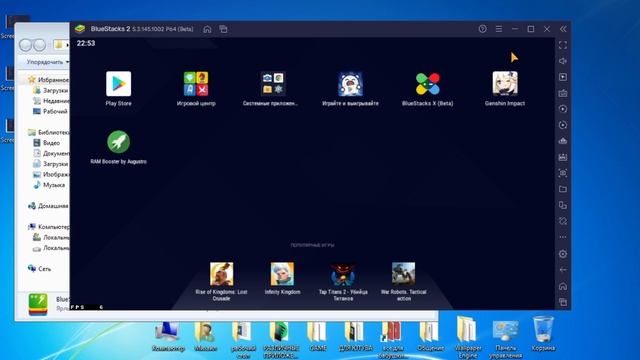640x360 pixels.
Task: Launch BlueStacks X (Beta)
Action: pos(427,84)
